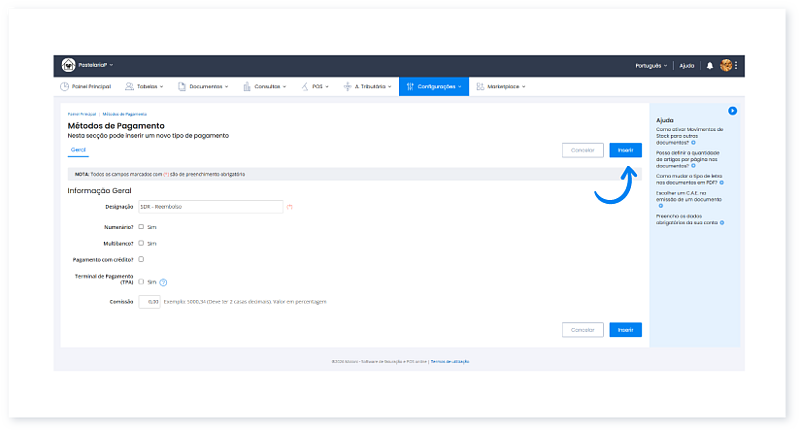Select the Geral tab
Screen dimensions: 800x432
coord(78,150)
